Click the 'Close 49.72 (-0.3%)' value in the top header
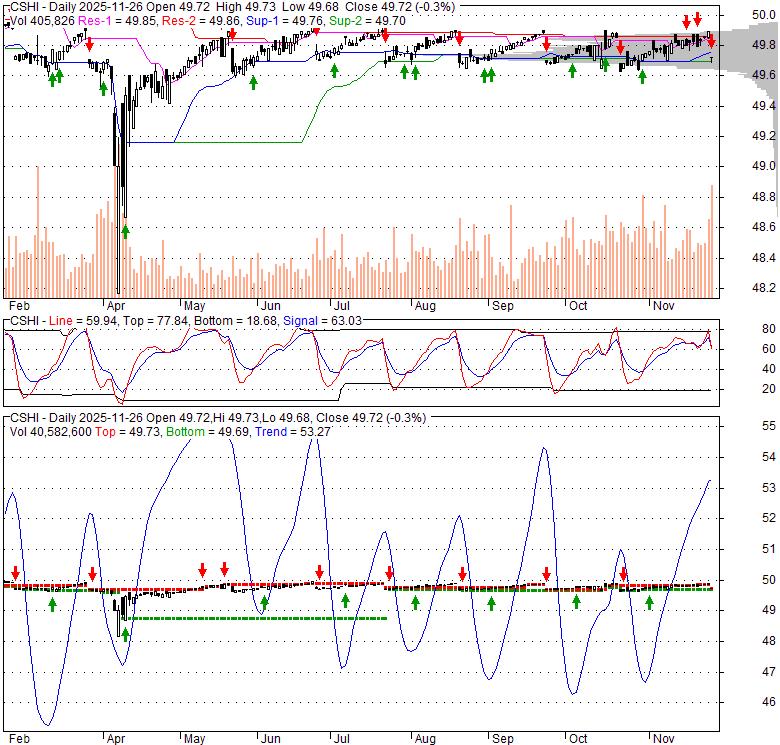This screenshot has height=745, width=780. tap(400, 7)
